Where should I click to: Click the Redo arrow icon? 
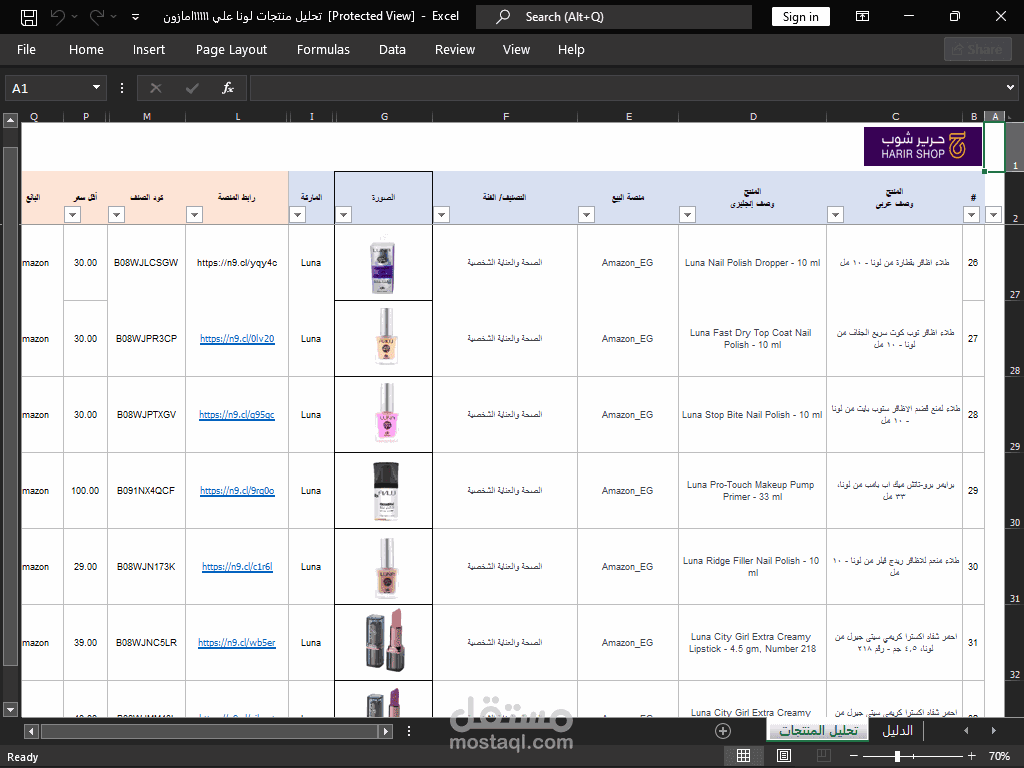[x=97, y=17]
